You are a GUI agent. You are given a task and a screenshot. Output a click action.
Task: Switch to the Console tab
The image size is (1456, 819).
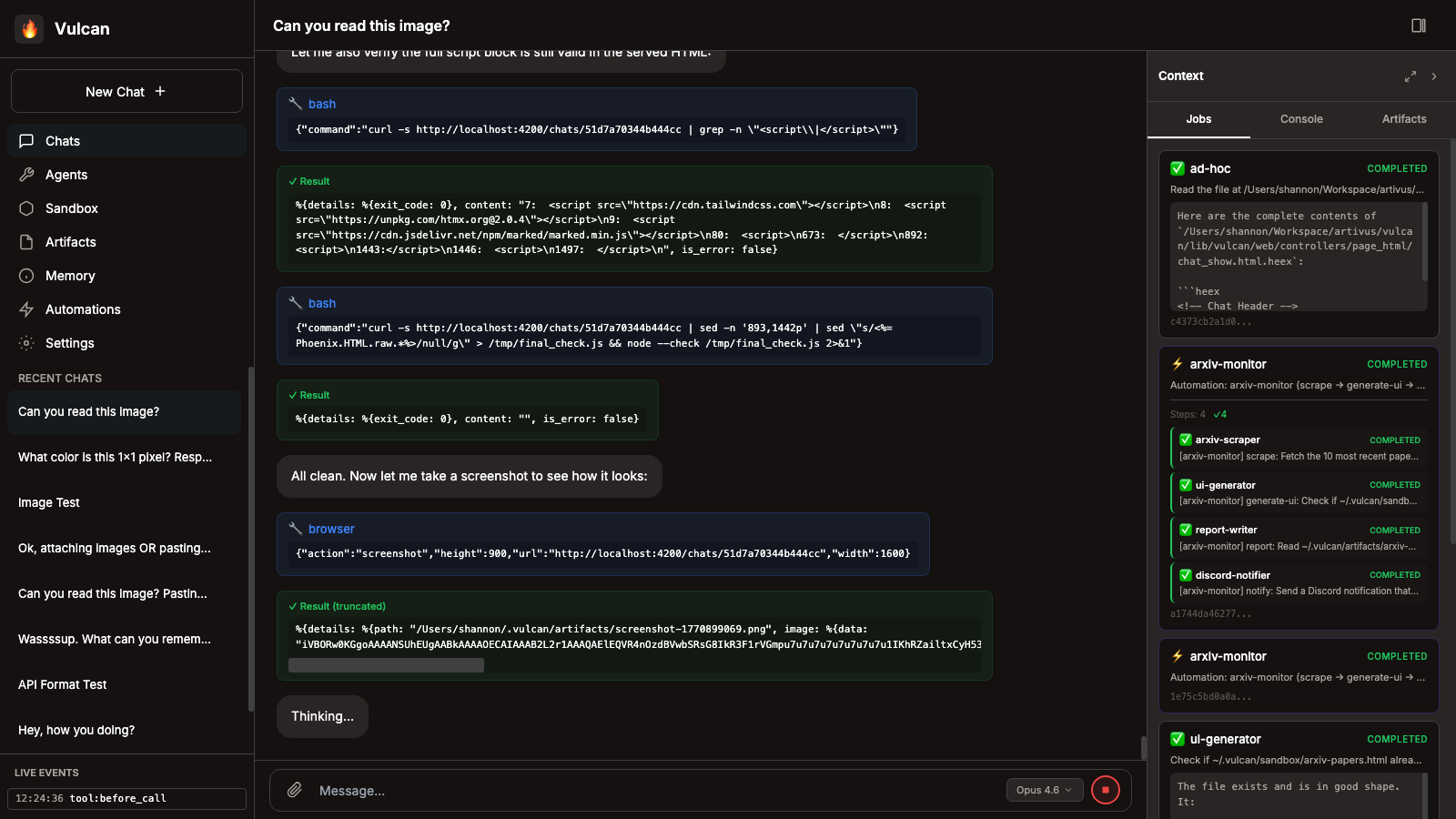[x=1300, y=119]
